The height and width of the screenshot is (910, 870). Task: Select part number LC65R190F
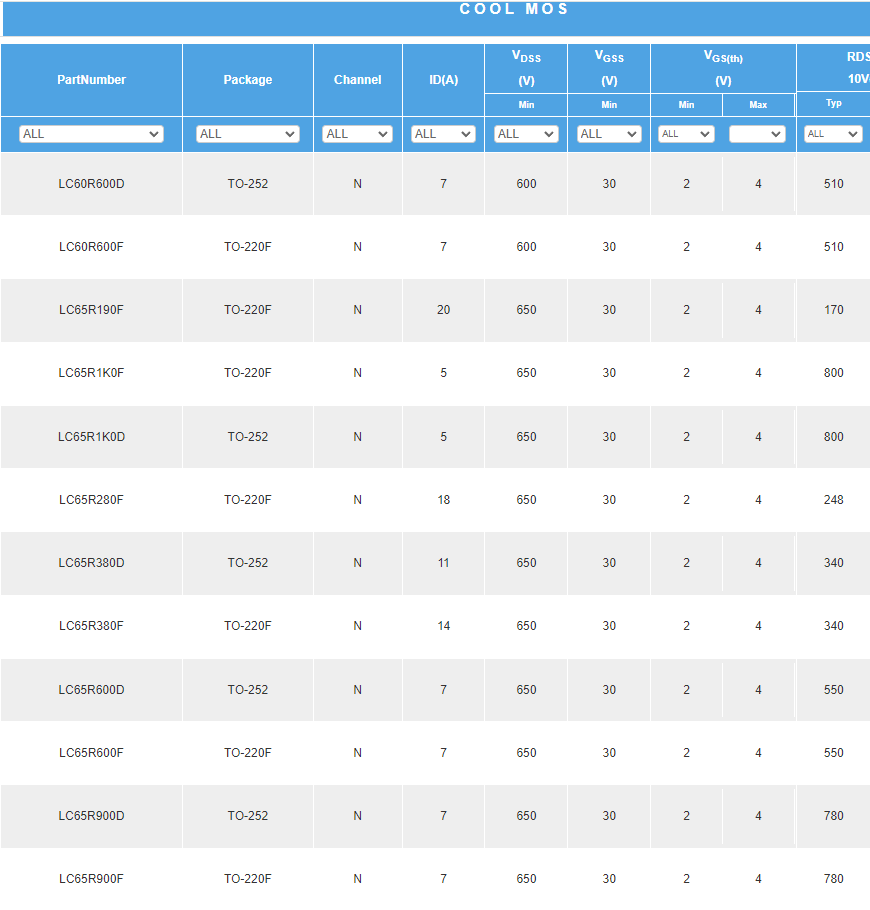tap(91, 310)
